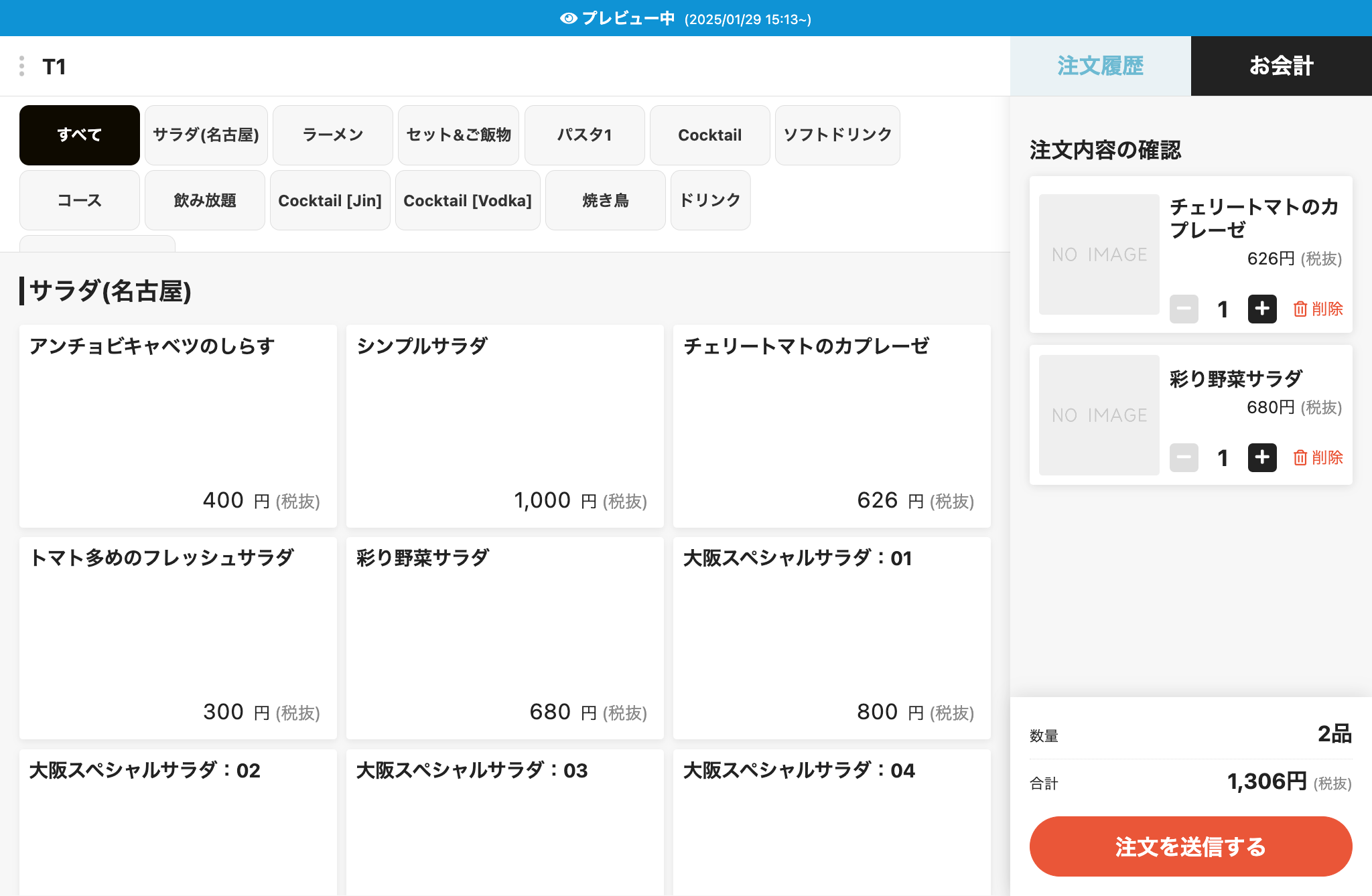Add チェリートマトのカプレーゼ menu card
This screenshot has height=896, width=1372.
click(x=832, y=426)
